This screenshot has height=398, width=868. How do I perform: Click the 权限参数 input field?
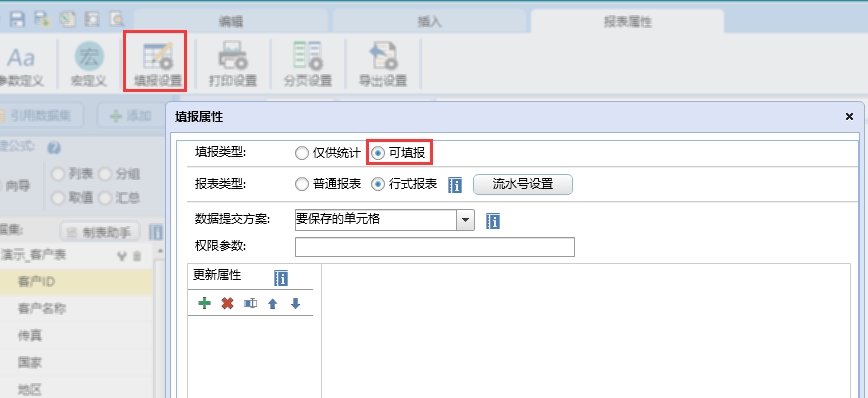(435, 247)
